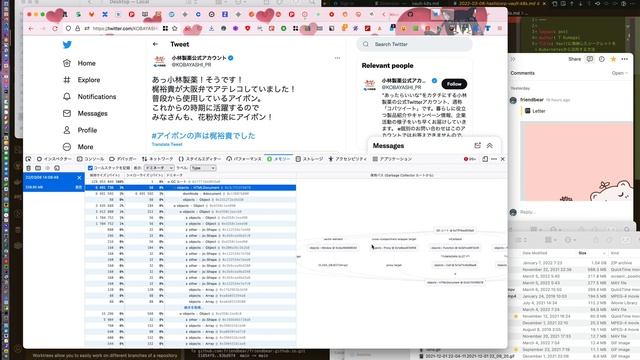Click the pink bear image in the Notion comment
Viewport: 640px width, 360px height.
click(x=576, y=161)
